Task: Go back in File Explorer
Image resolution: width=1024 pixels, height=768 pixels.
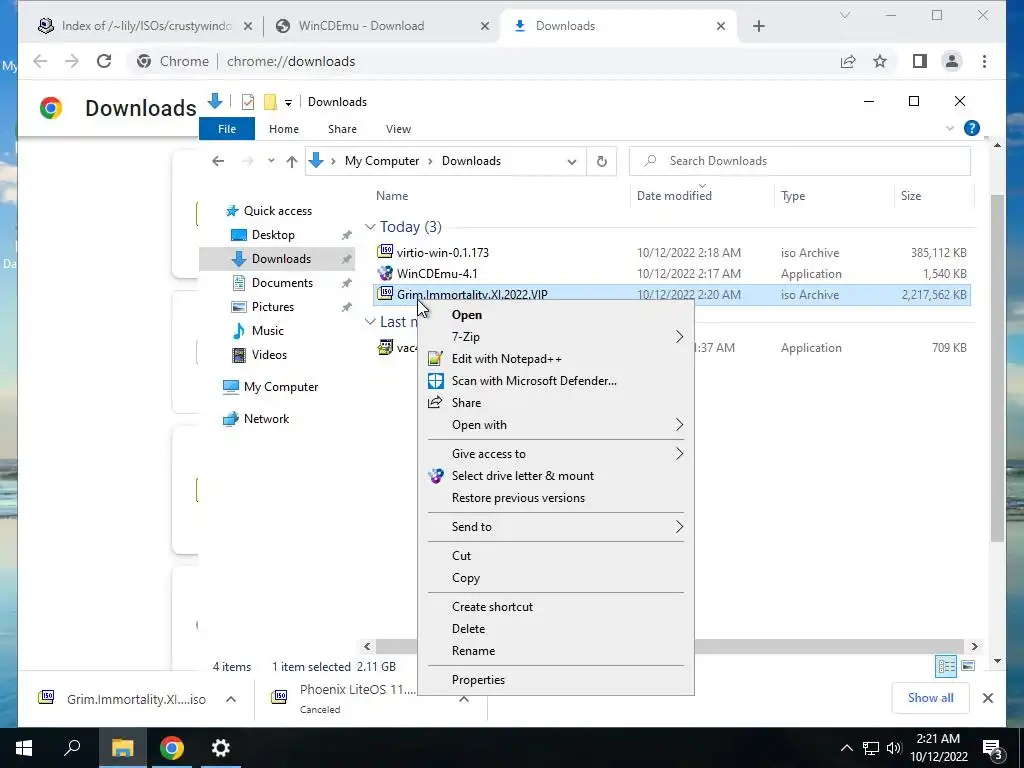Action: [218, 161]
